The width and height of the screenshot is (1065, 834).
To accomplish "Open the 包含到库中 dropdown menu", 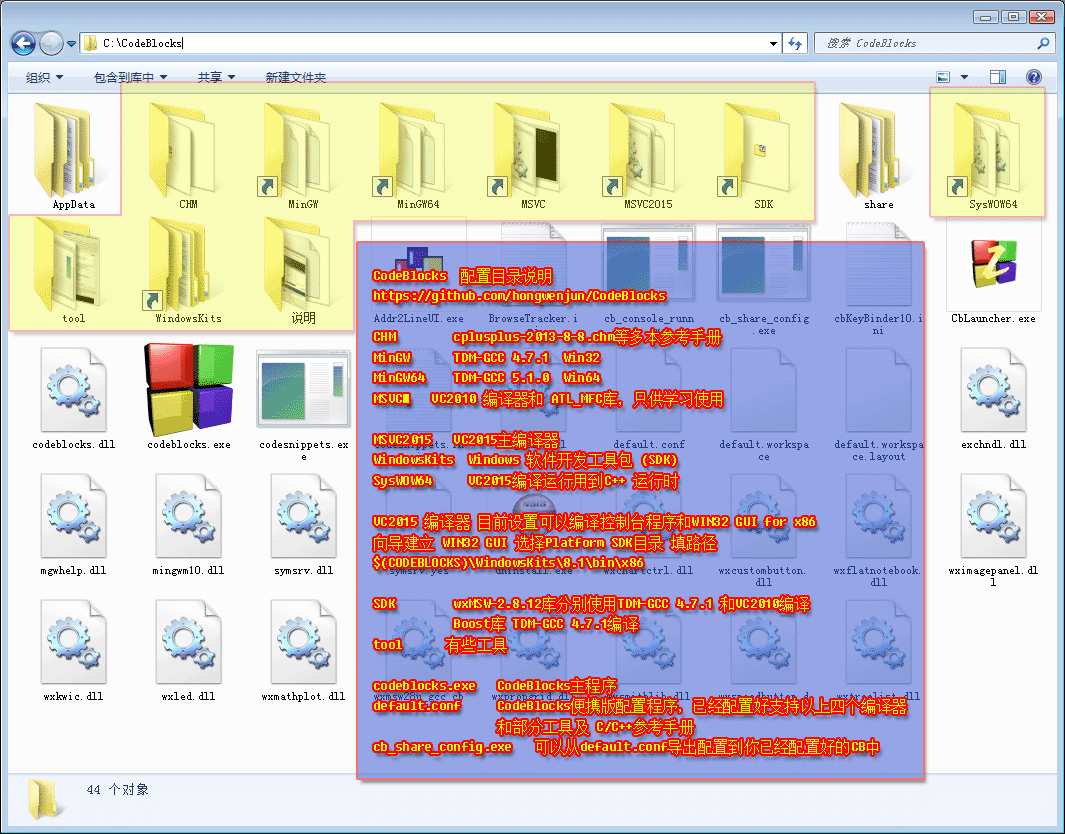I will pyautogui.click(x=130, y=77).
